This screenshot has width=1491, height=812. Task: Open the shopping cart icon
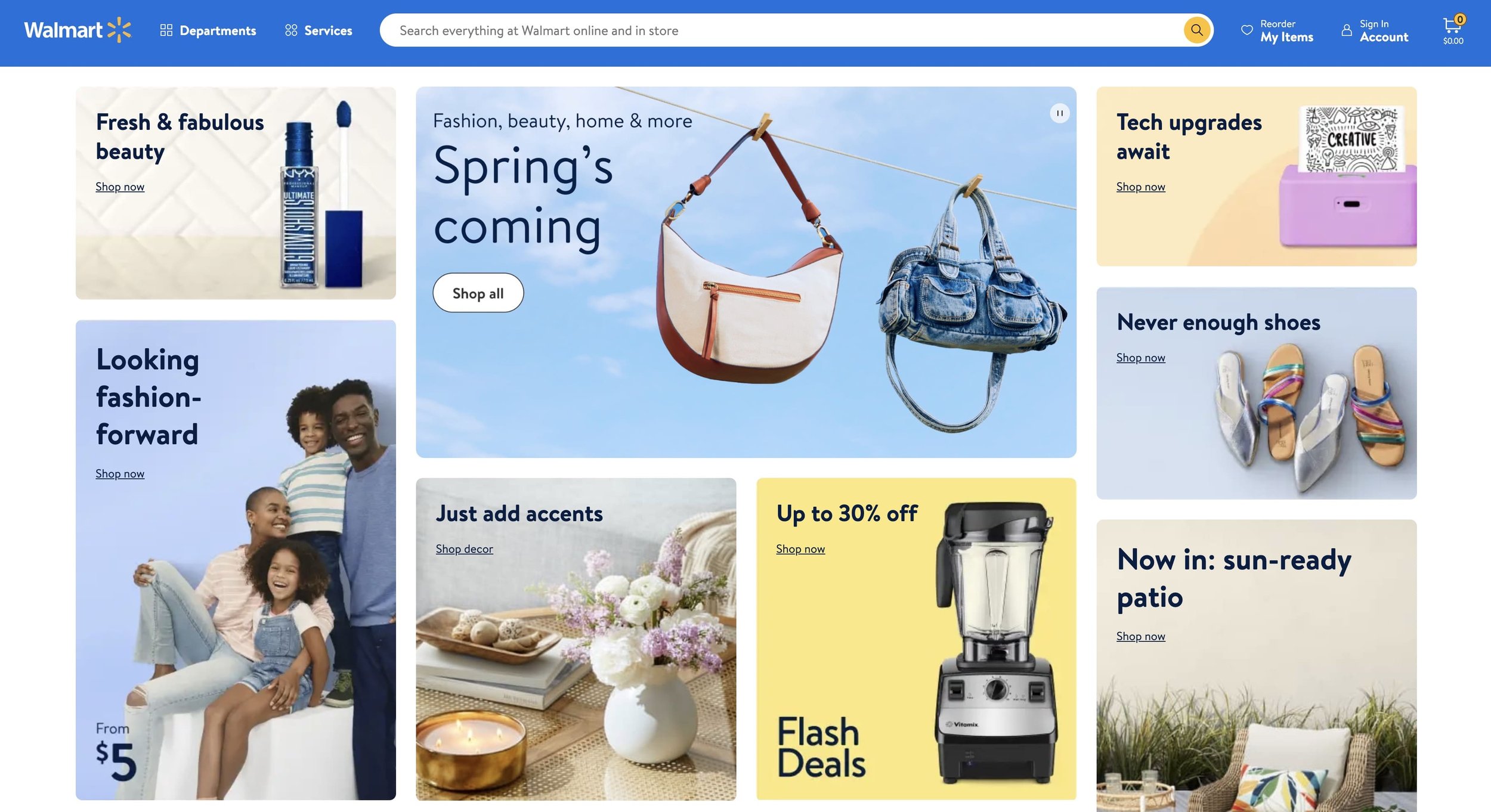pos(1453,25)
